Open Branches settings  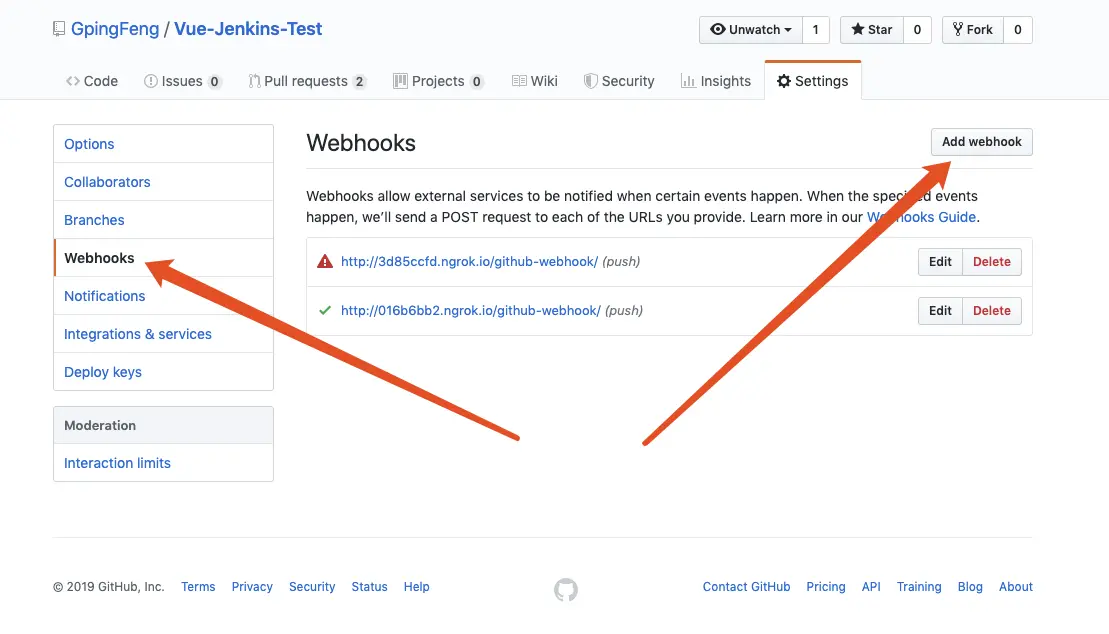click(163, 220)
